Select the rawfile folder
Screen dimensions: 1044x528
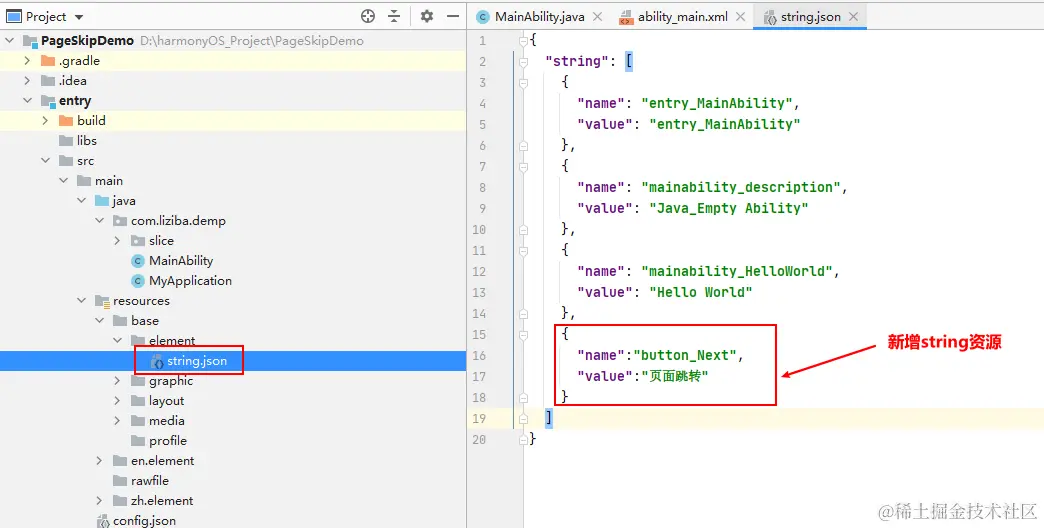pos(150,481)
